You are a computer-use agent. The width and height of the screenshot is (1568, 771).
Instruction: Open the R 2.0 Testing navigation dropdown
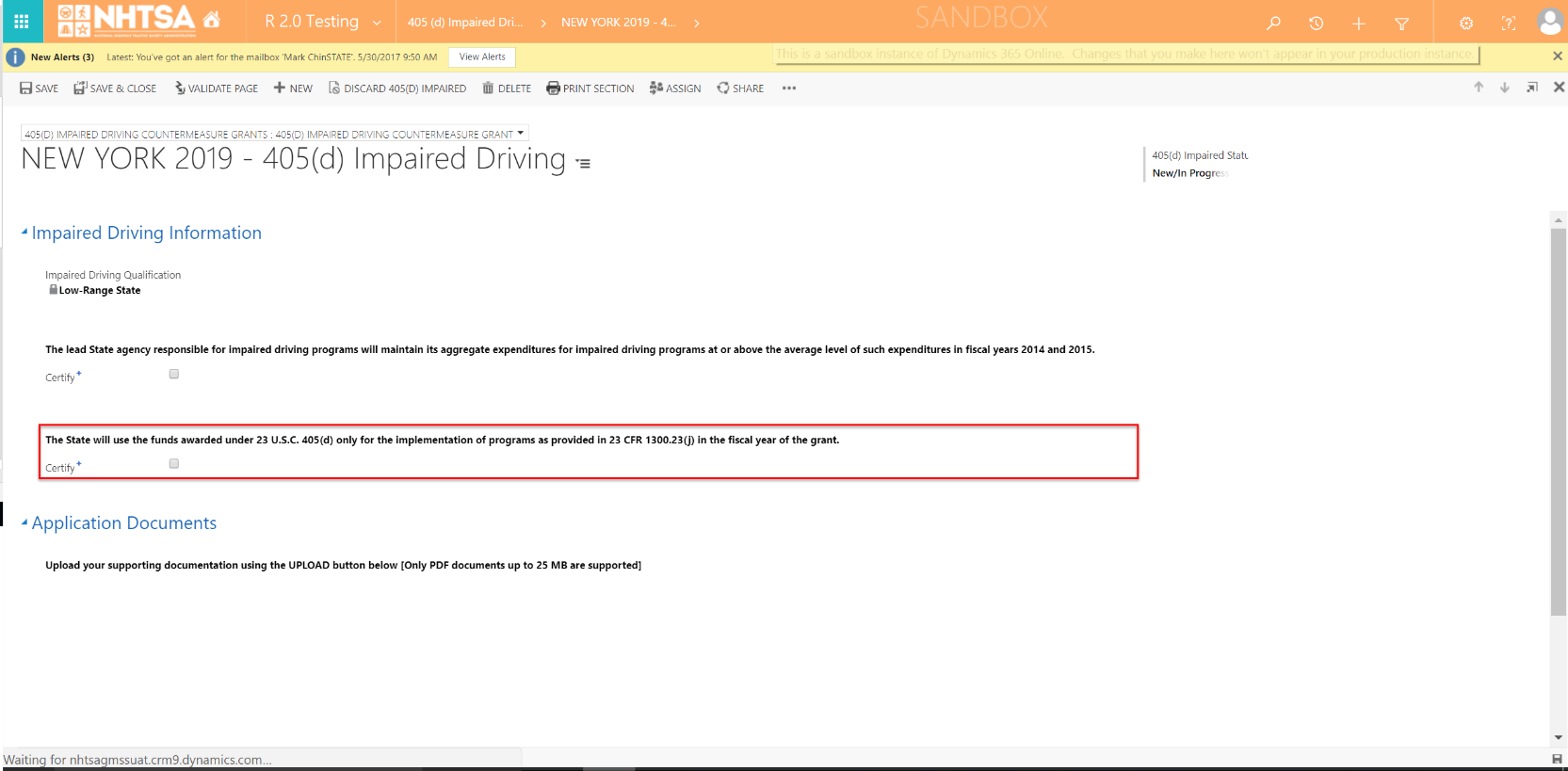377,23
